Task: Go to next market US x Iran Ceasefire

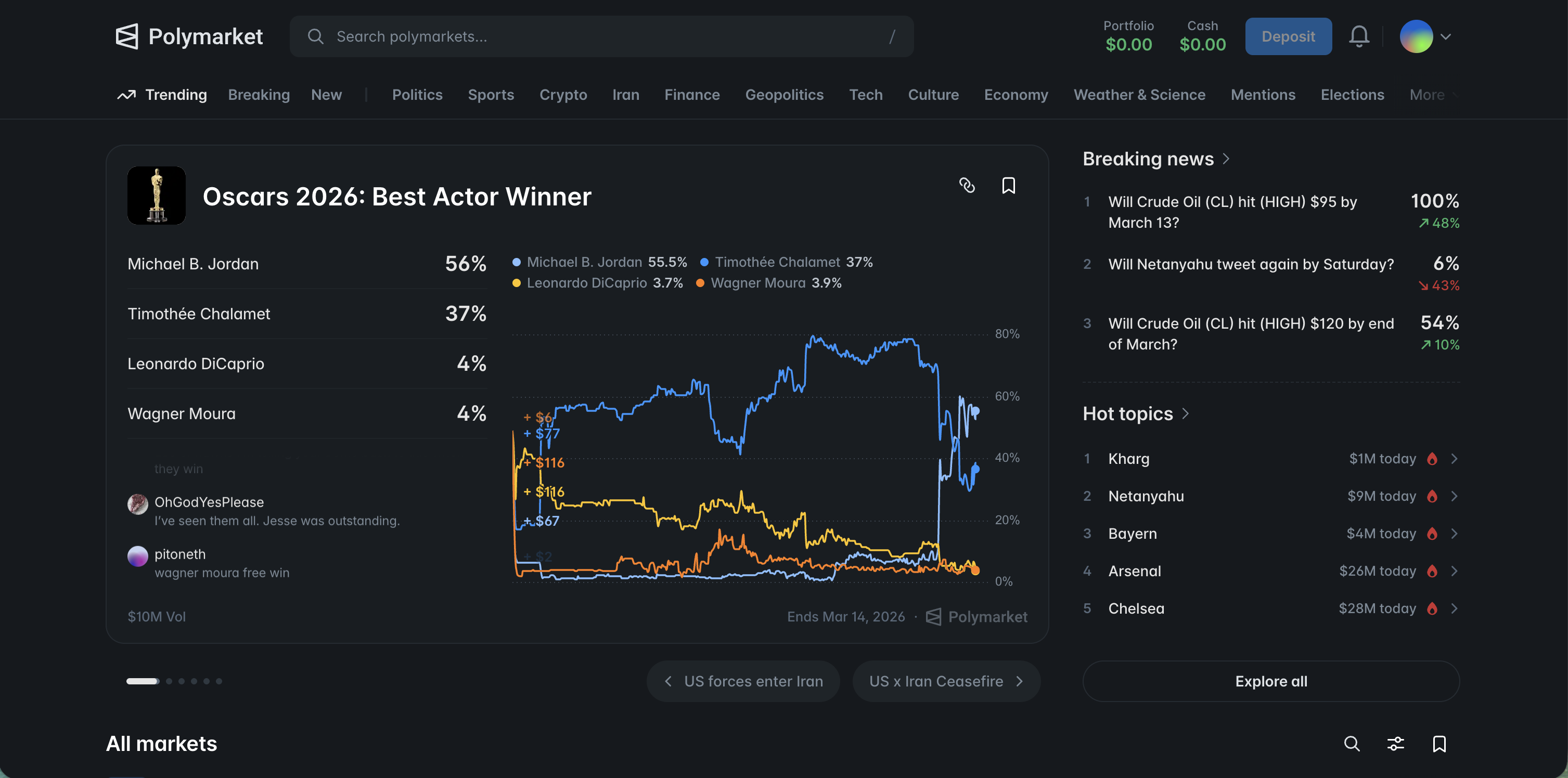Action: pyautogui.click(x=946, y=681)
